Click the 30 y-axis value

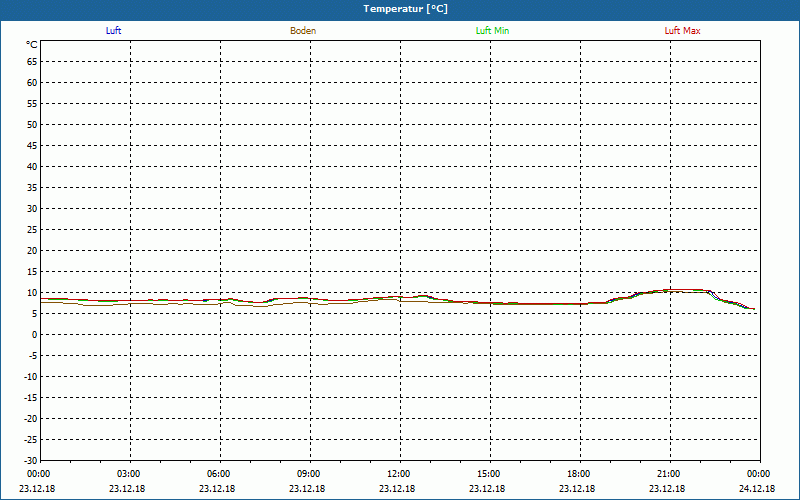[x=32, y=209]
